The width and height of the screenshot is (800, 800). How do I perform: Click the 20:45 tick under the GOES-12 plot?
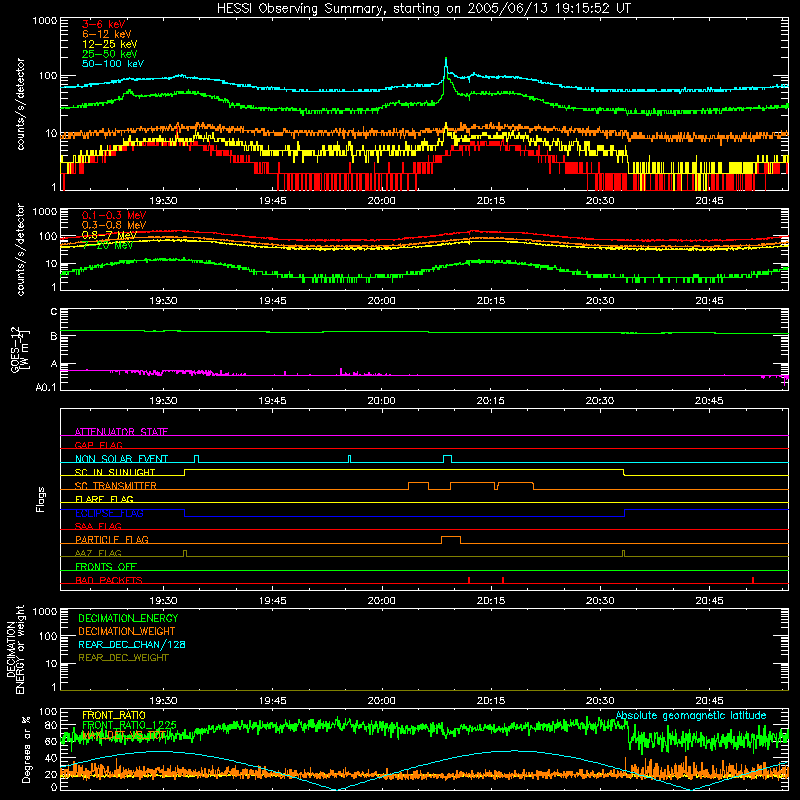[x=709, y=401]
